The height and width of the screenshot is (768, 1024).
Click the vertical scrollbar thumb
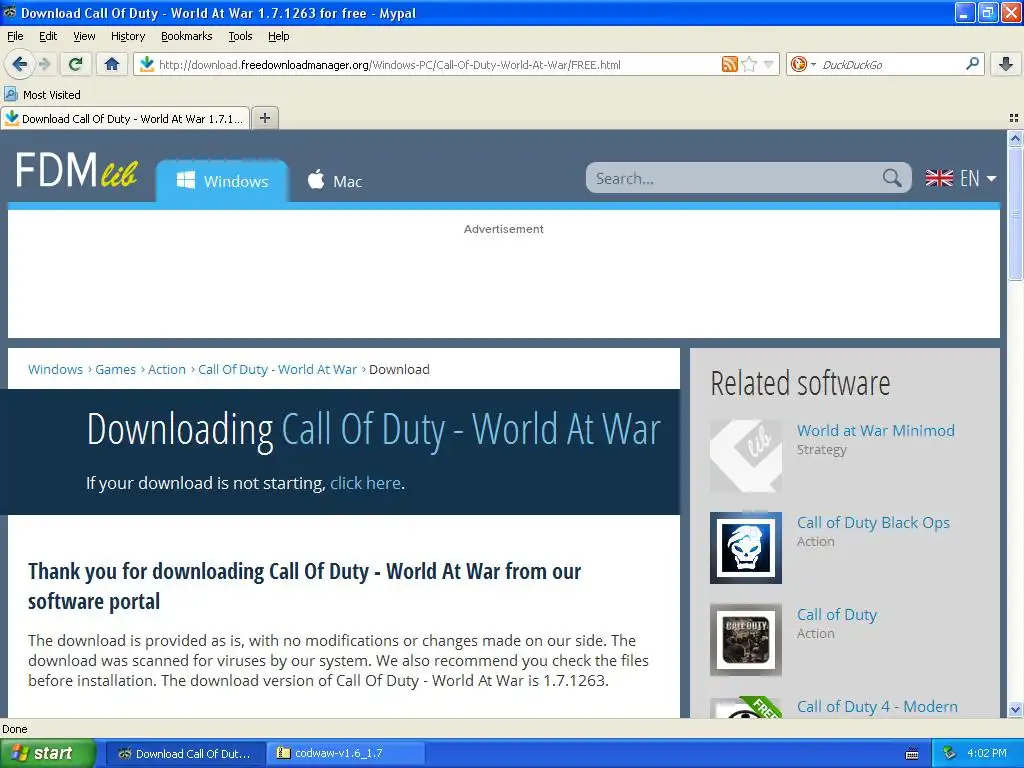1015,214
